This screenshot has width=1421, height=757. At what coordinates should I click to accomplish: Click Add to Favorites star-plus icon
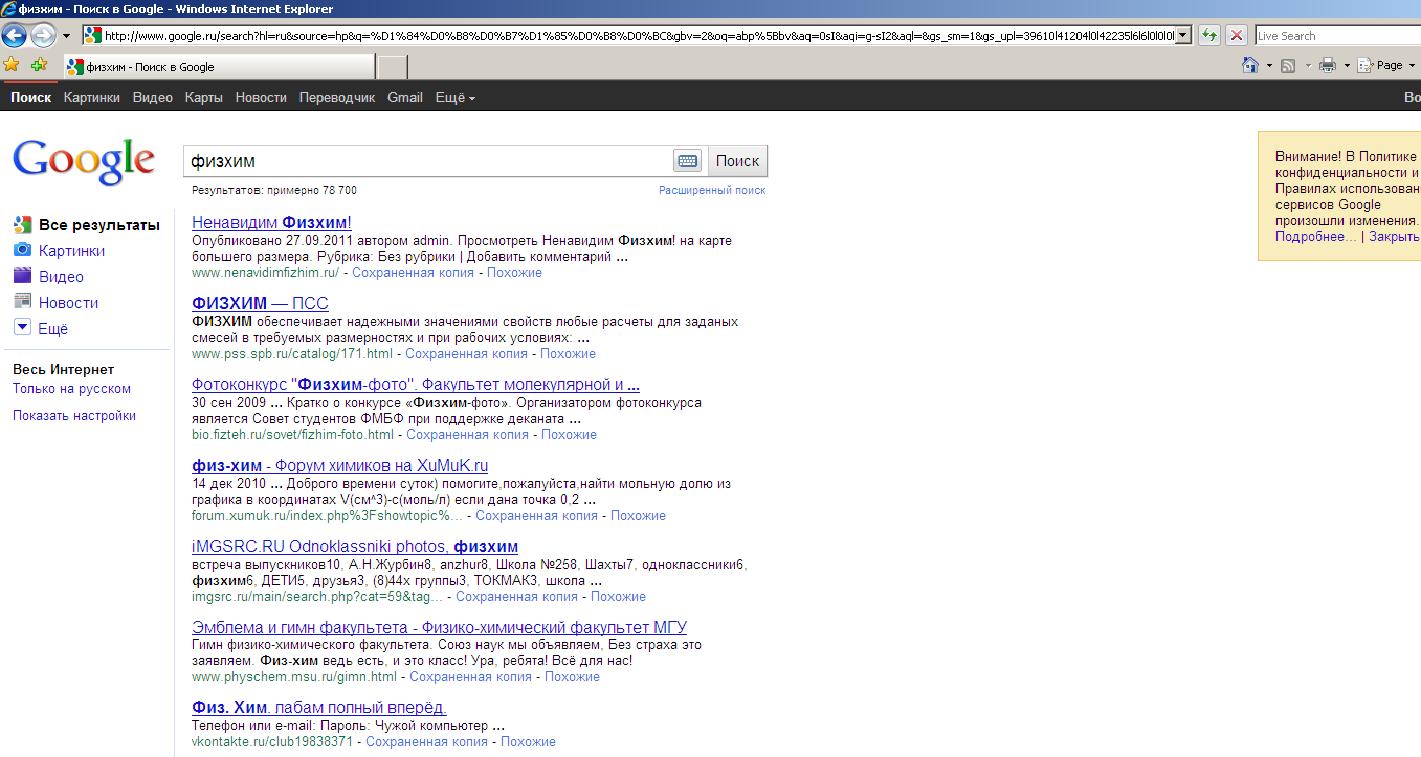click(x=39, y=64)
